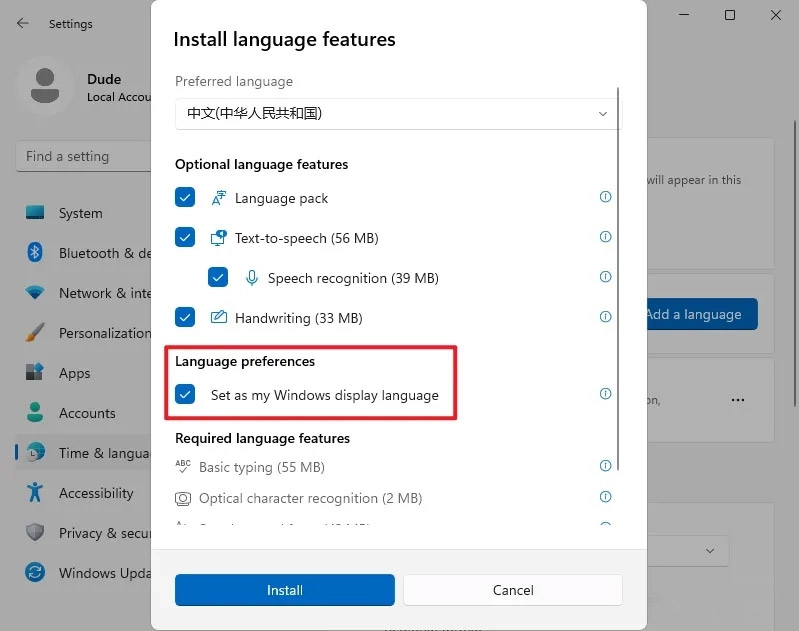799x631 pixels.
Task: Click the 'Optional language features' heading
Action: point(261,164)
